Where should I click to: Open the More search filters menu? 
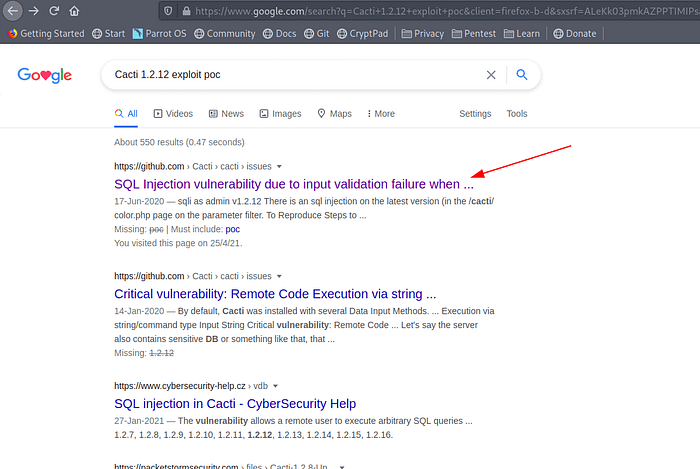click(x=381, y=114)
